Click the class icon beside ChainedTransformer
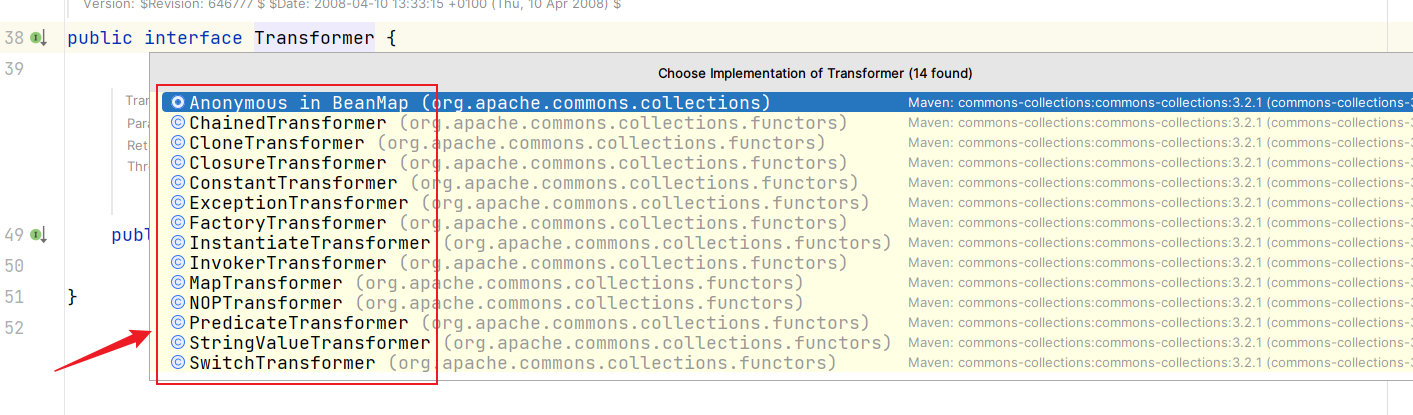This screenshot has width=1413, height=415. 177,123
